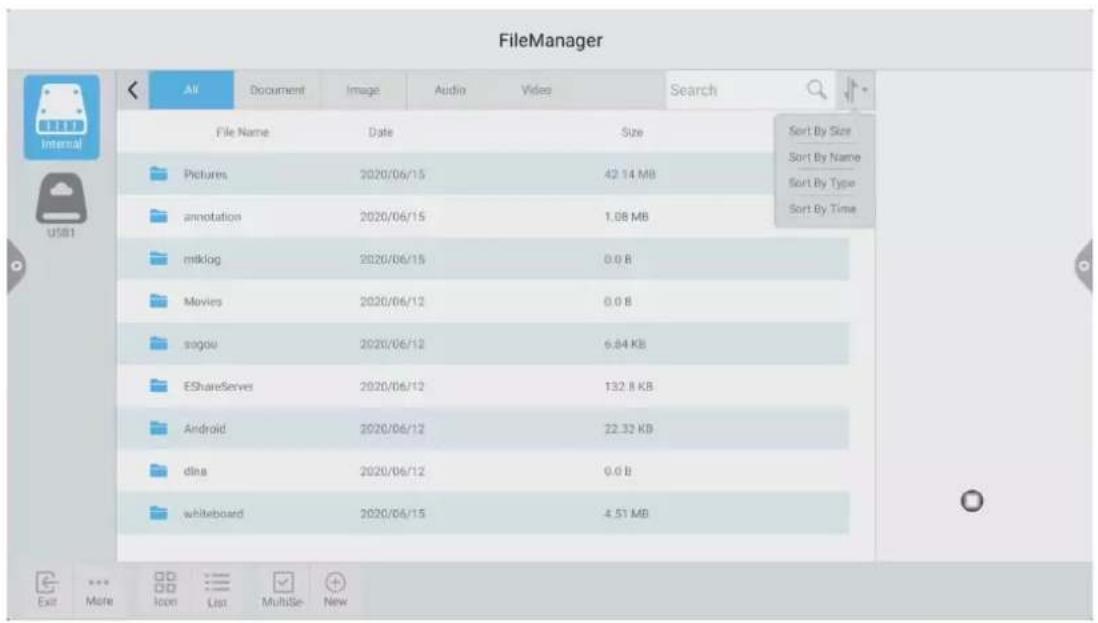Click the sogou folder icon
Viewport: 1098px width, 623px height.
[159, 344]
